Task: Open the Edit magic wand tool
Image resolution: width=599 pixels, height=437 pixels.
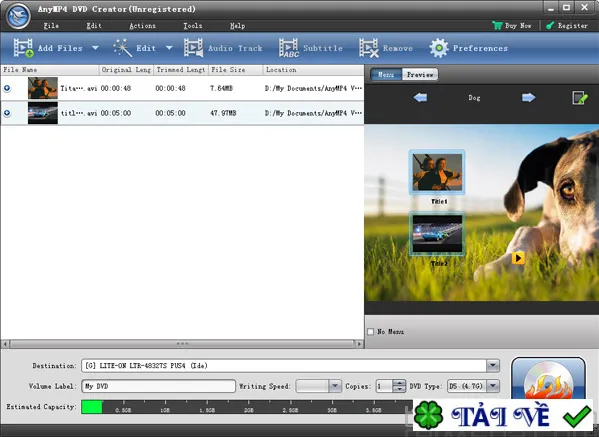Action: click(x=123, y=48)
